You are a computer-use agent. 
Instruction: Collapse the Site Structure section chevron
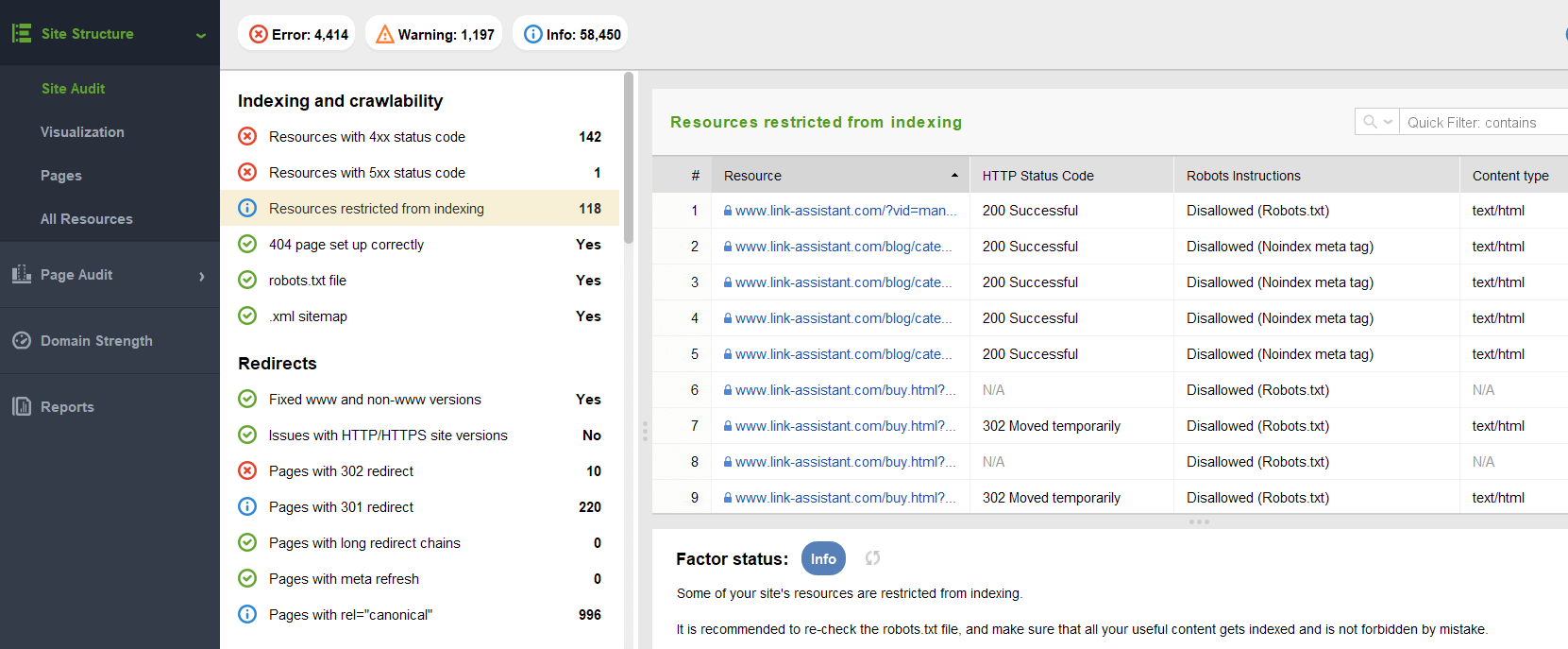click(200, 35)
